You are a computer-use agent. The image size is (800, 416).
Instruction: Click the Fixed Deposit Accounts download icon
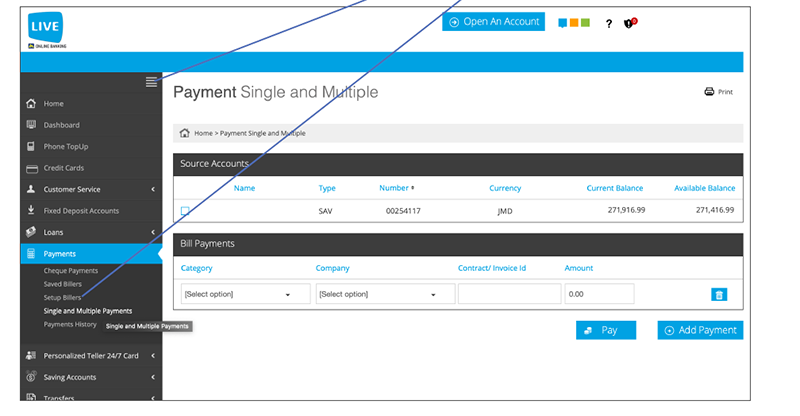point(31,210)
